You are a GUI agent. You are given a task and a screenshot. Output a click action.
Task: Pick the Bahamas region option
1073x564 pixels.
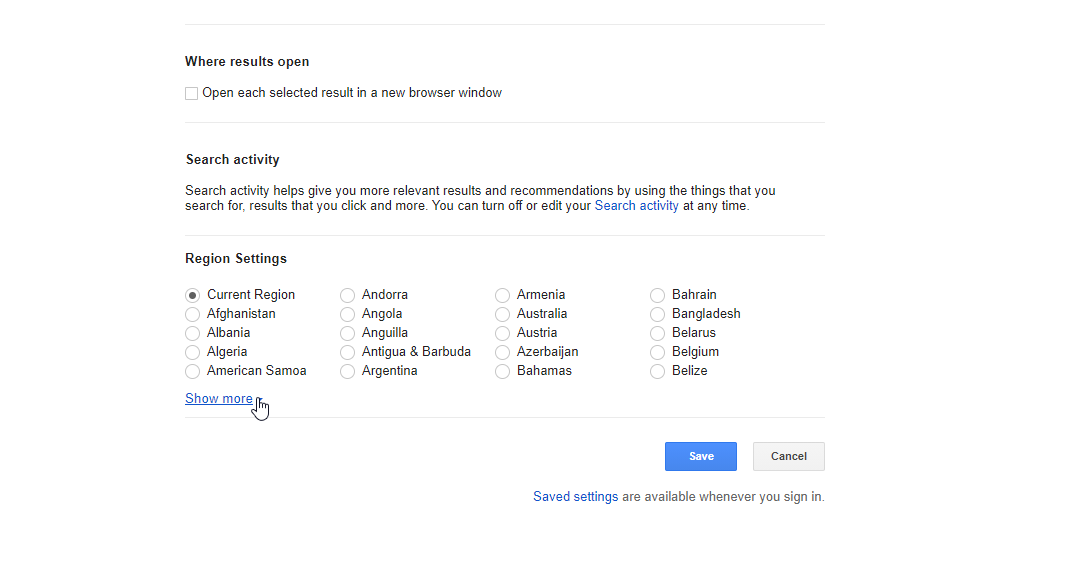pyautogui.click(x=502, y=371)
